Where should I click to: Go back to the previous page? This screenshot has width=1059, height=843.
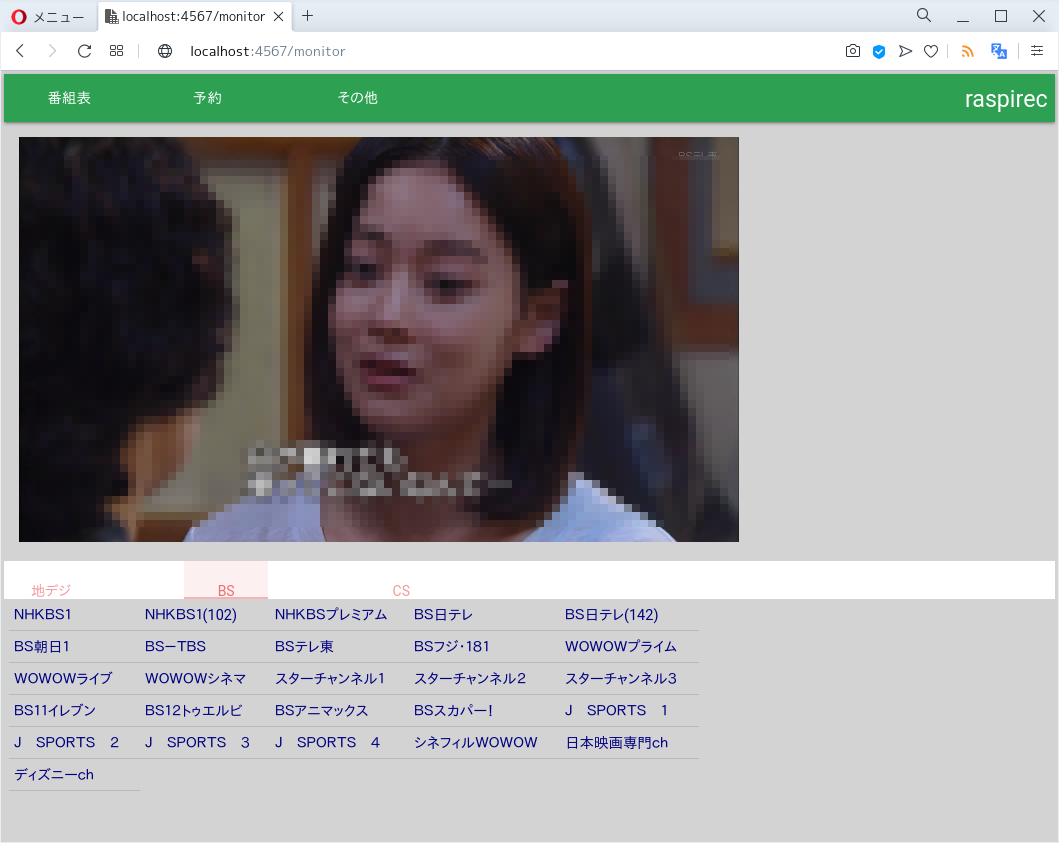[20, 51]
